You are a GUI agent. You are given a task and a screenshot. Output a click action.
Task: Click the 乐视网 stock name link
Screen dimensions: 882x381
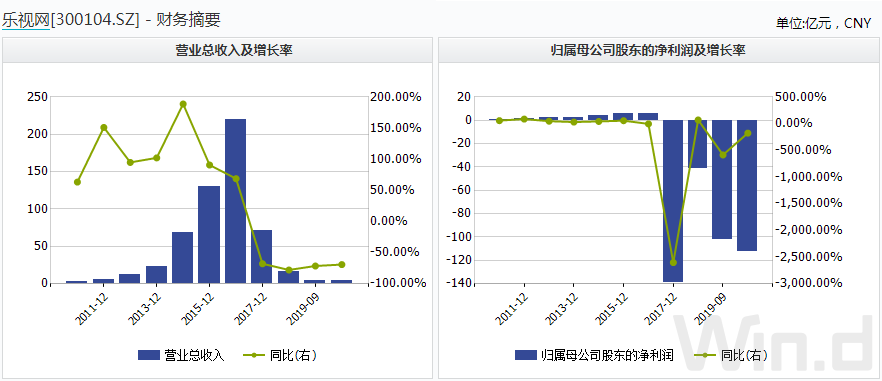pos(26,20)
